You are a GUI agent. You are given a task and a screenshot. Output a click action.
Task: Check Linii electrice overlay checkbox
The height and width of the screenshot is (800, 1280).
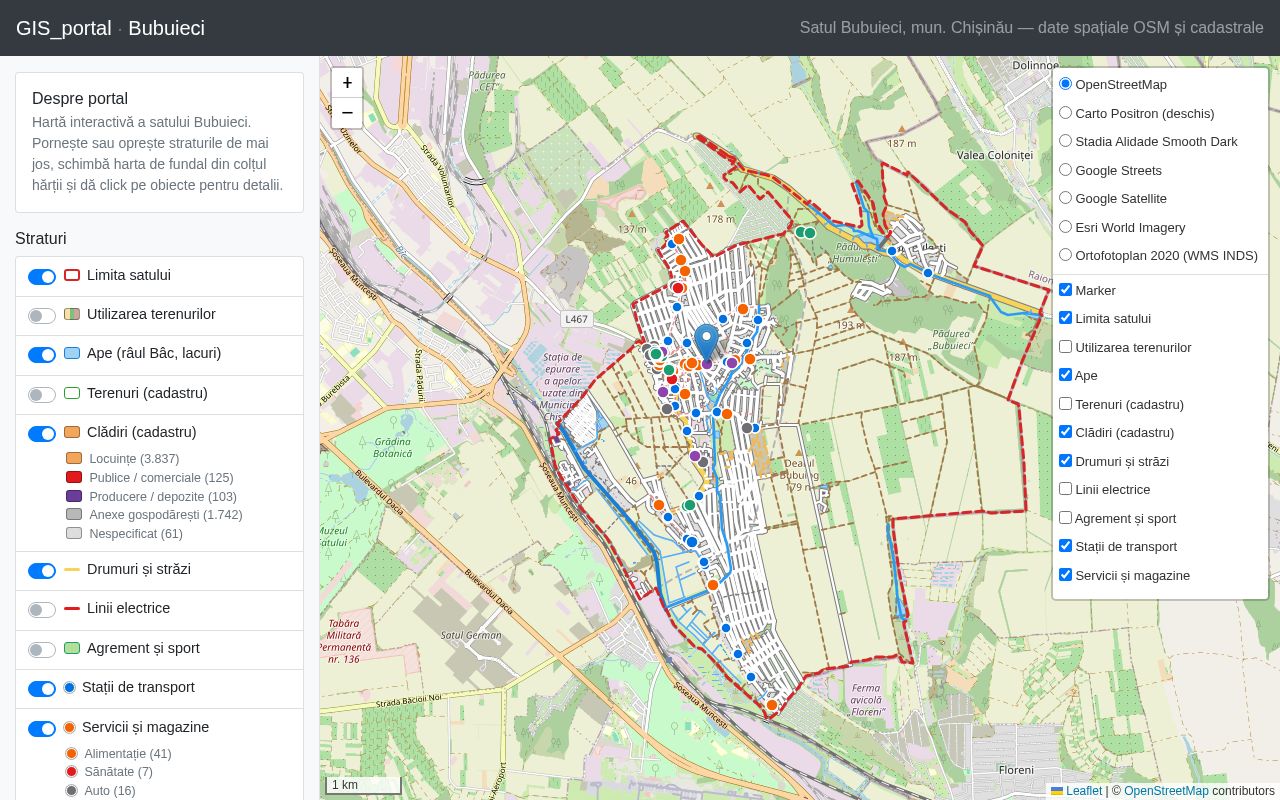coord(1065,489)
